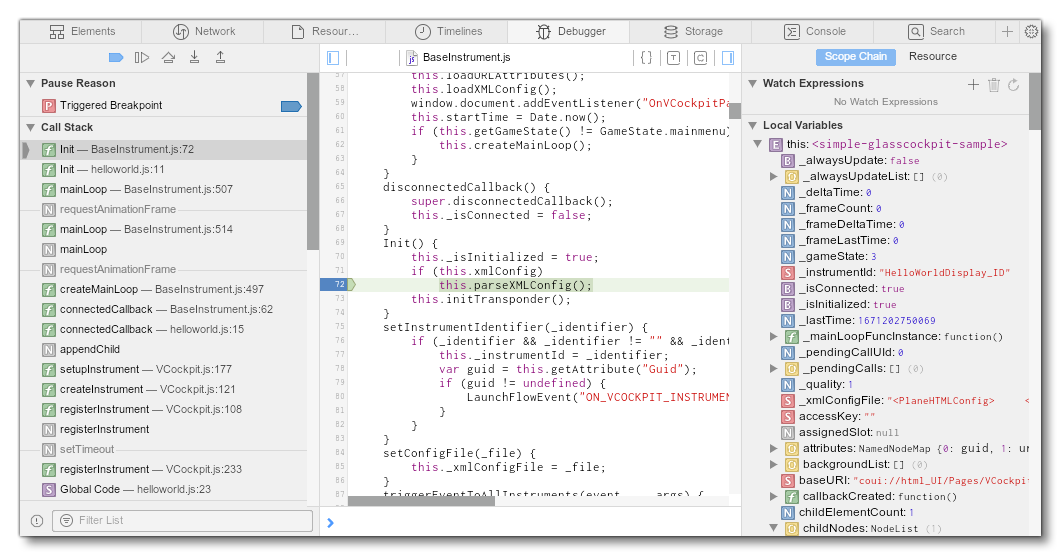The width and height of the screenshot is (1061, 556).
Task: Click the Filter List input field
Action: (x=182, y=520)
